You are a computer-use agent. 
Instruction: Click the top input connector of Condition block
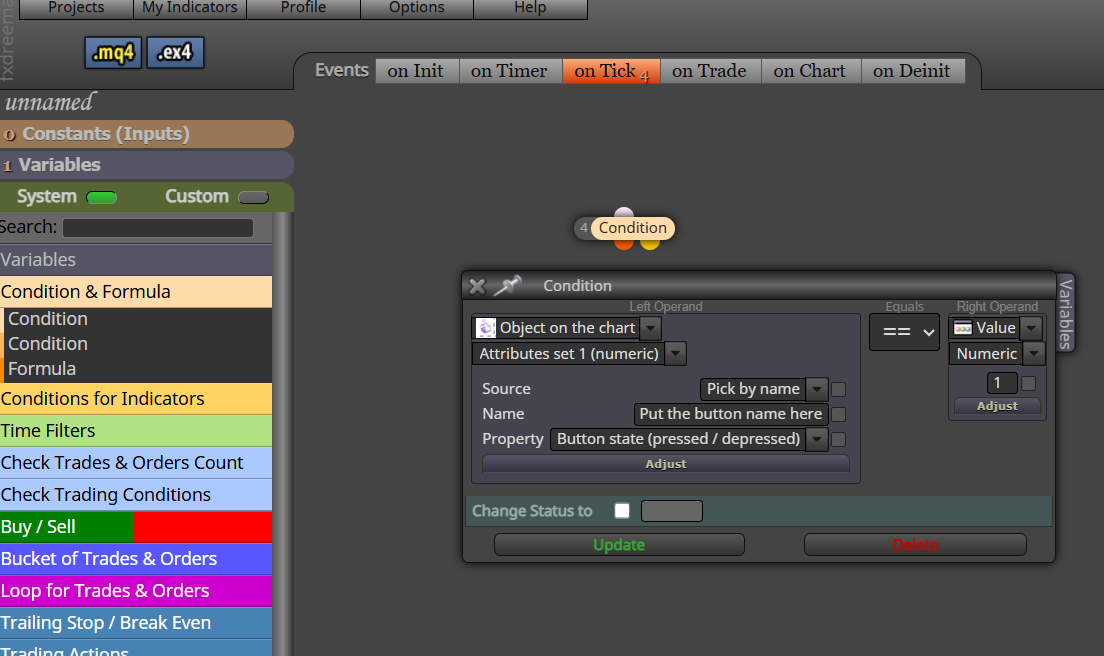click(x=624, y=212)
